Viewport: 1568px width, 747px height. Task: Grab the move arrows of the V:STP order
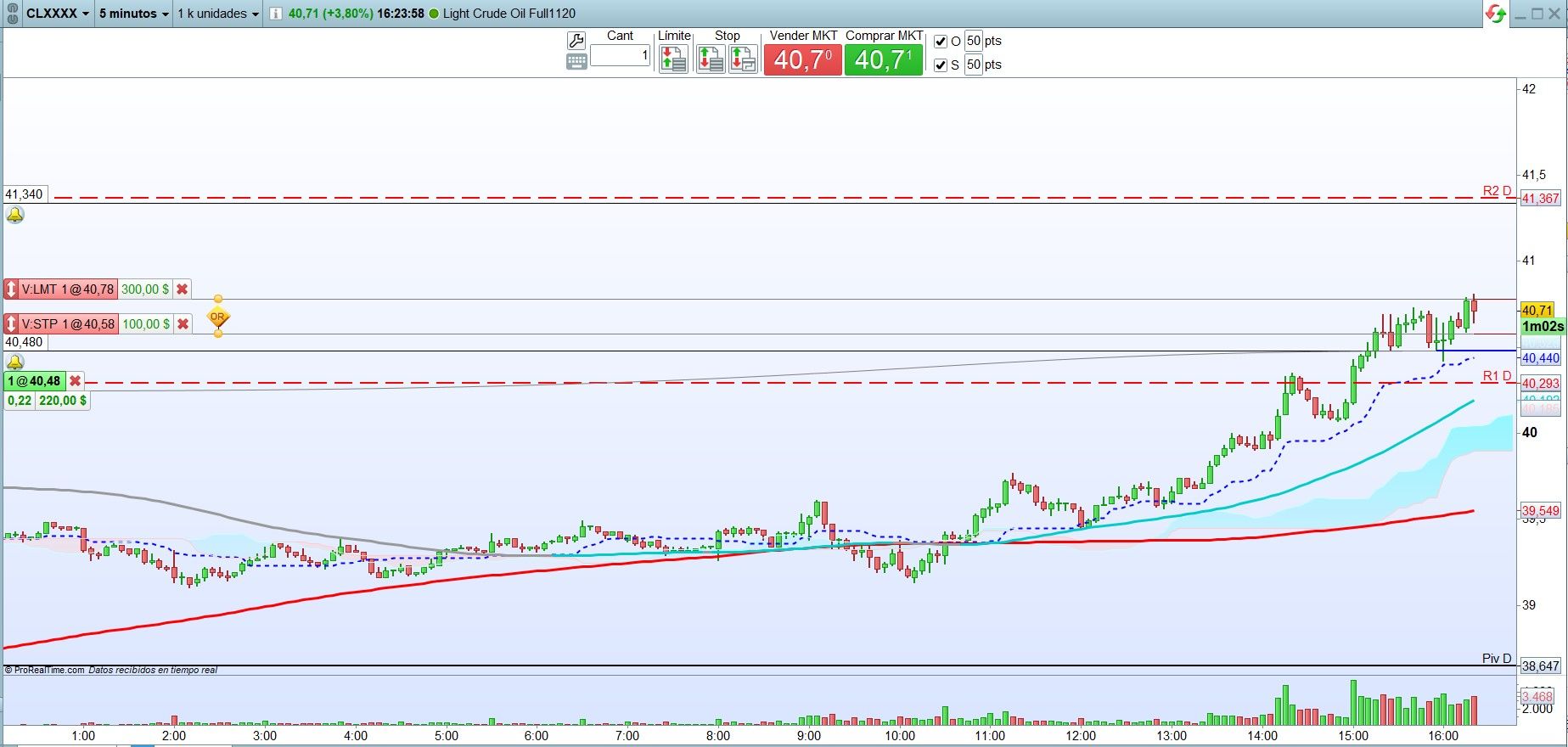coord(11,324)
